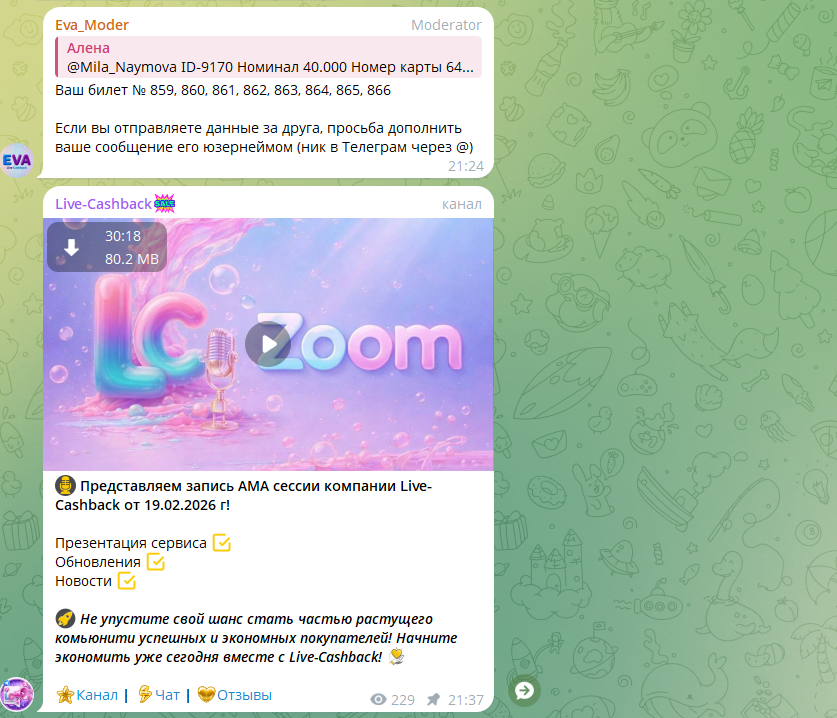Open the Live-Cashback channel avatar
837x718 pixels.
(17, 694)
